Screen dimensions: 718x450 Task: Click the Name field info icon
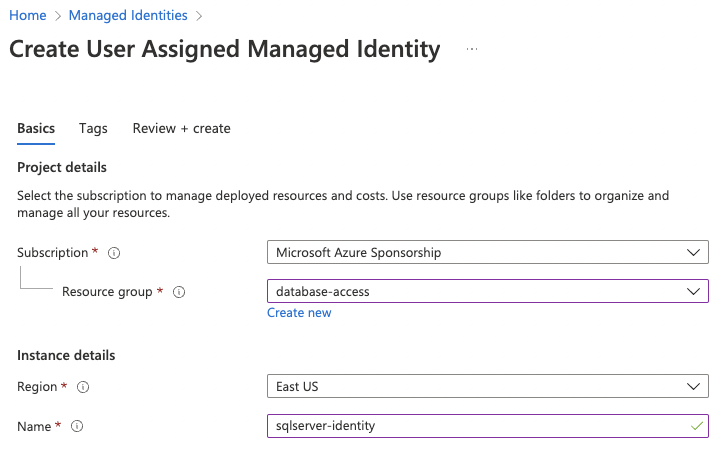pos(77,426)
